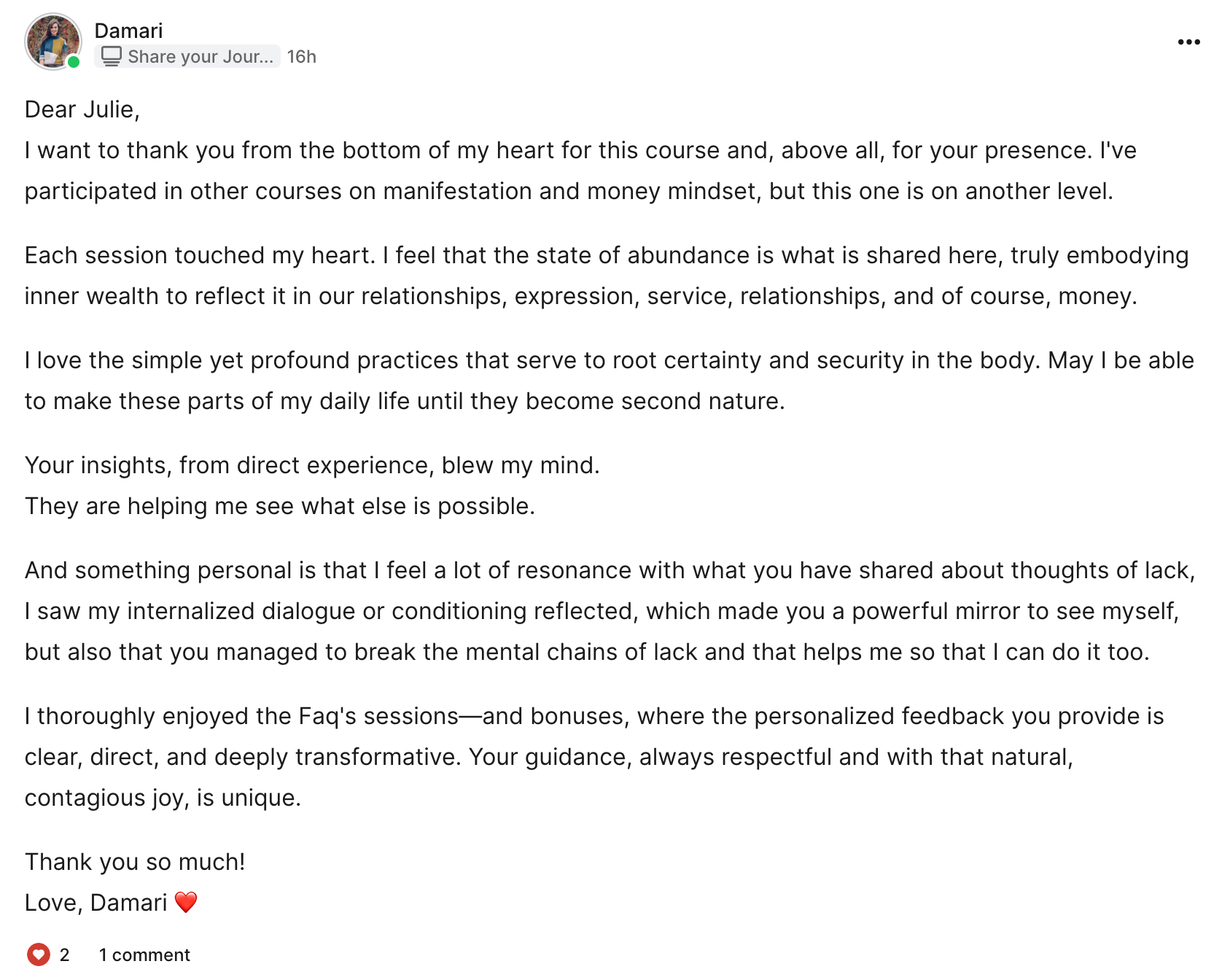Click the 'Your insights, from direct experience' line

(312, 465)
